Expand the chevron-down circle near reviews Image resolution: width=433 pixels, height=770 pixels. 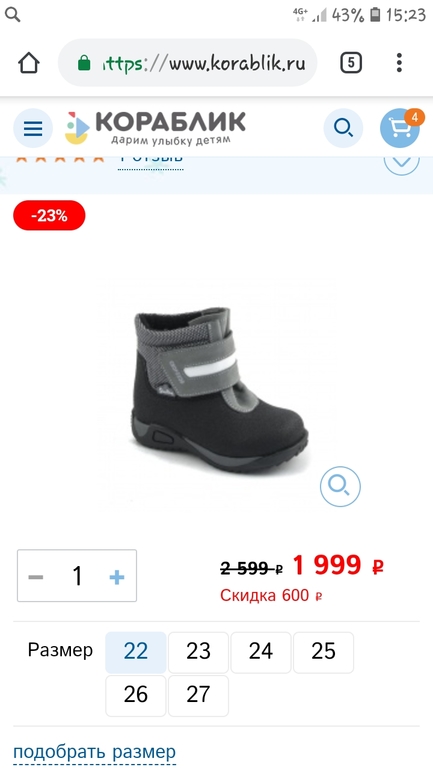coord(402,162)
